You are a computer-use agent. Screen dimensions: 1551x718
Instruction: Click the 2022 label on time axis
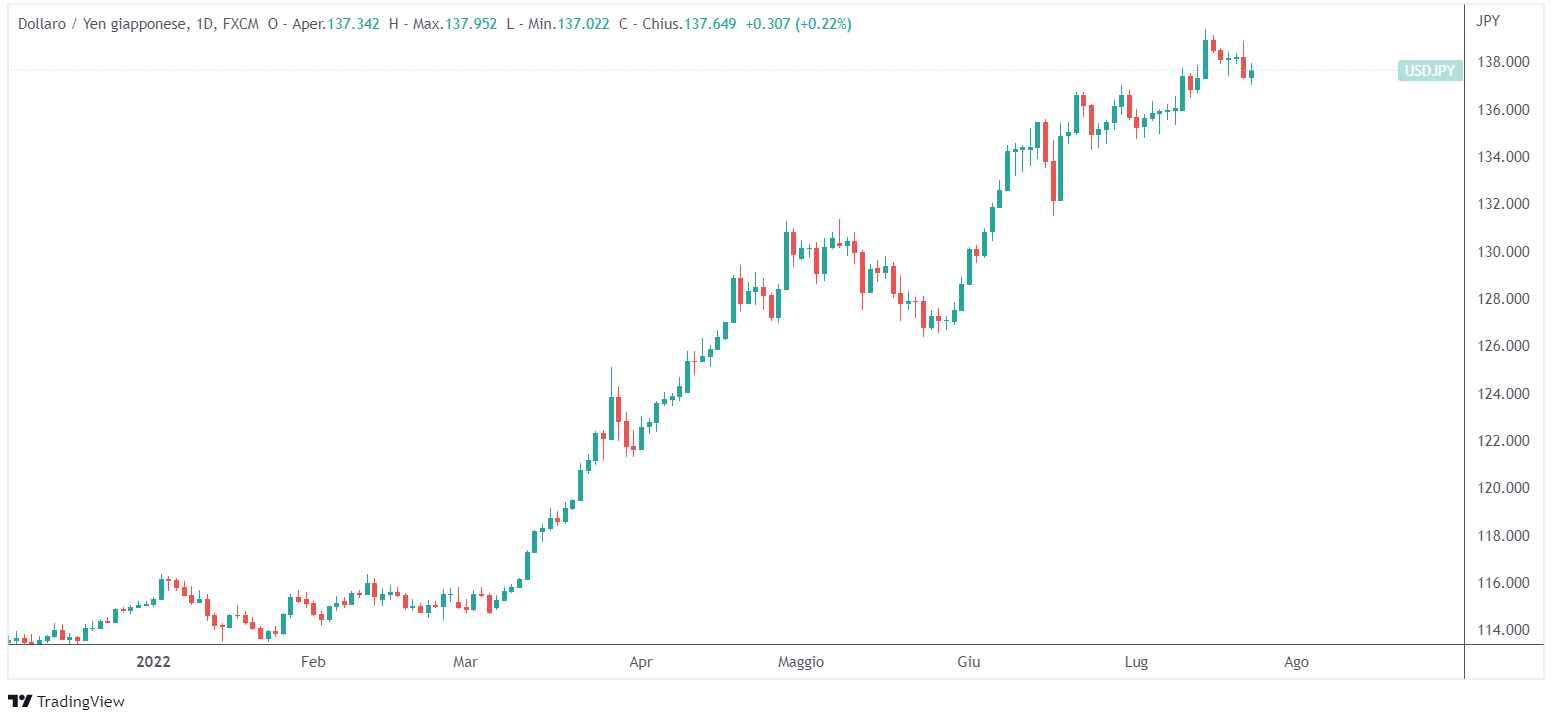(x=153, y=662)
